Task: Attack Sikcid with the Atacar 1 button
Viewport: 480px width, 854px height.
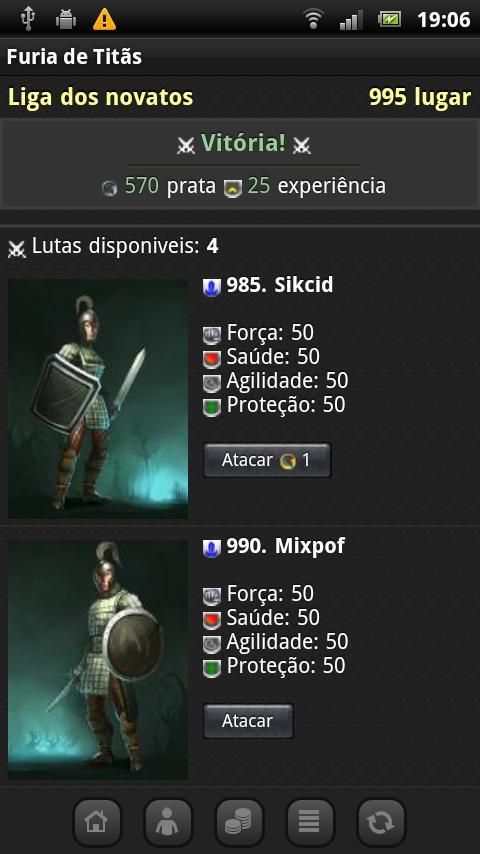Action: tap(267, 460)
